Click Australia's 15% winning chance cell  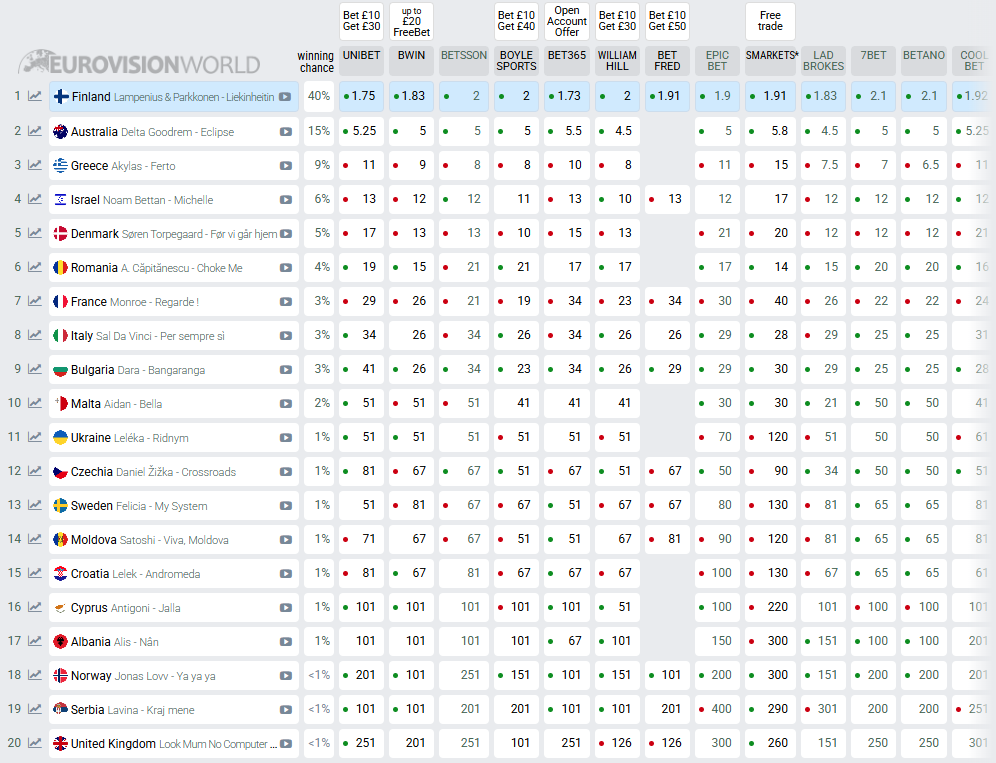tap(319, 131)
